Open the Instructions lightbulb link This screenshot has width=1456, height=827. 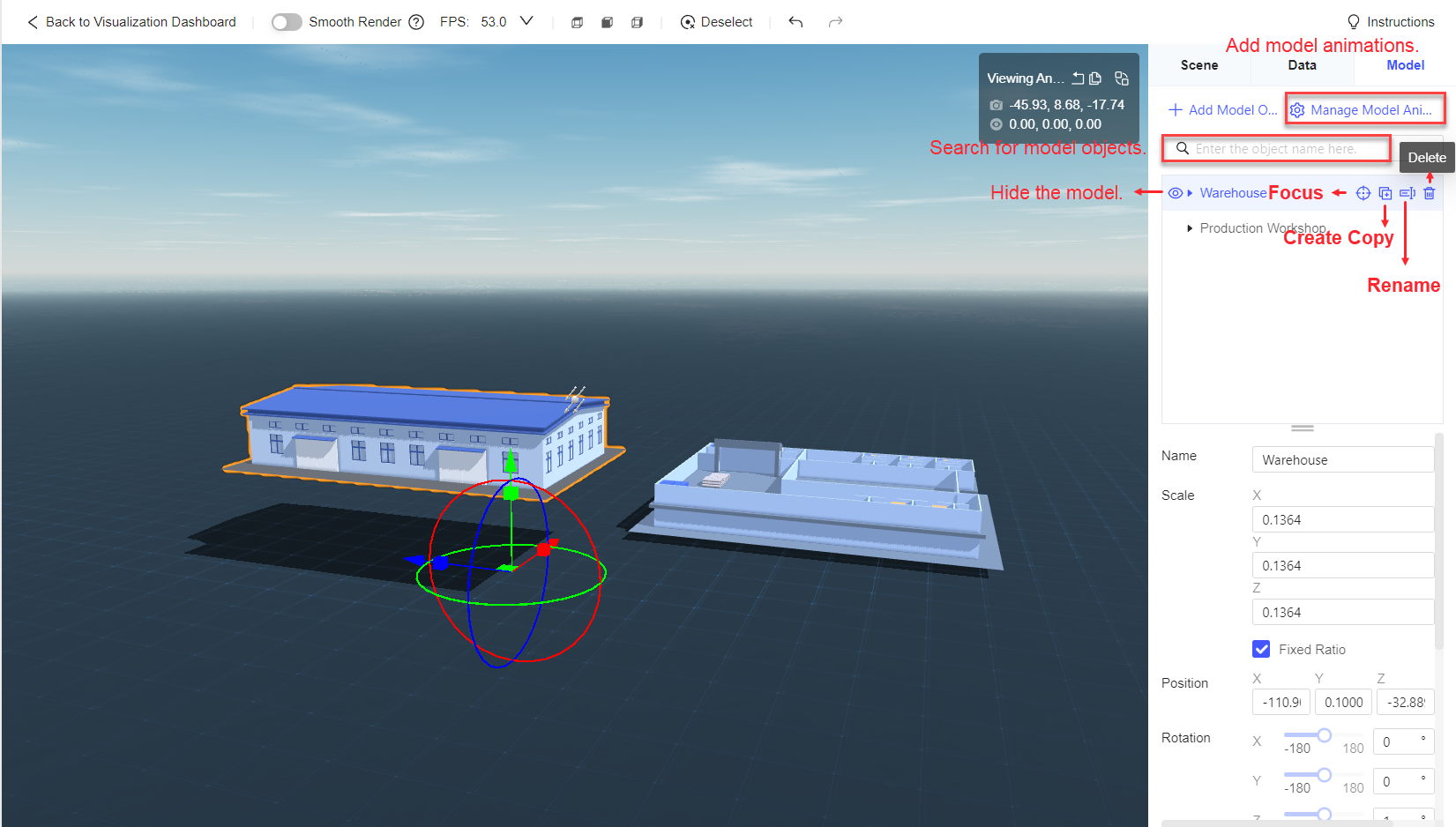click(1391, 22)
